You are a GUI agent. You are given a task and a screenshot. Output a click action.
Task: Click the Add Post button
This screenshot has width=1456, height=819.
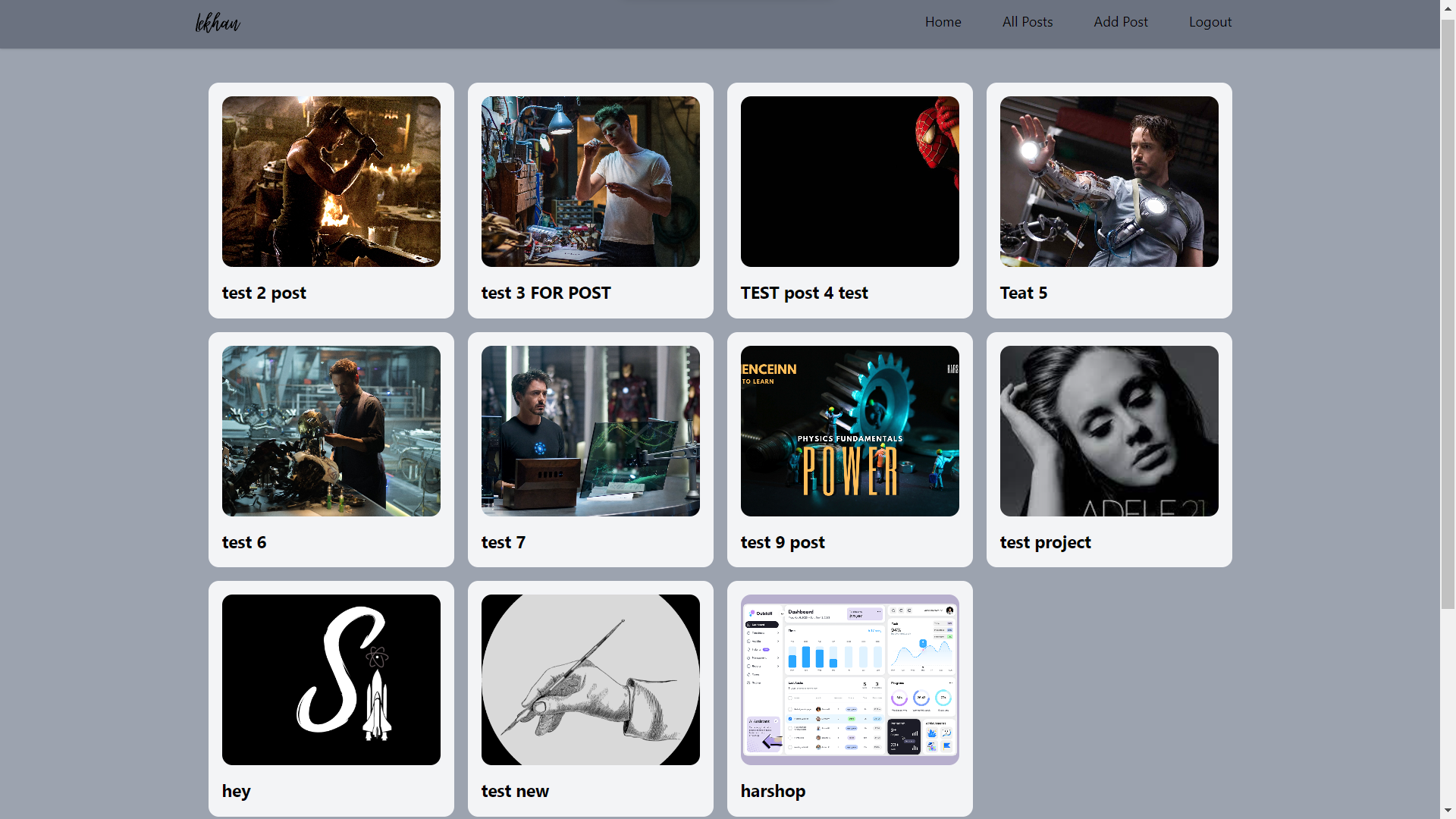pyautogui.click(x=1120, y=21)
